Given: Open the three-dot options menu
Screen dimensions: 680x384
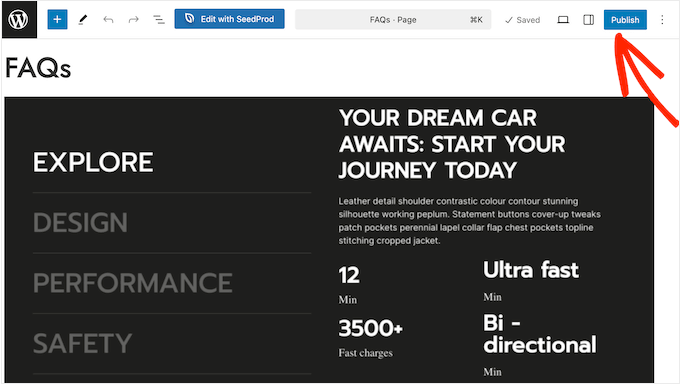Looking at the screenshot, I should click(x=662, y=20).
